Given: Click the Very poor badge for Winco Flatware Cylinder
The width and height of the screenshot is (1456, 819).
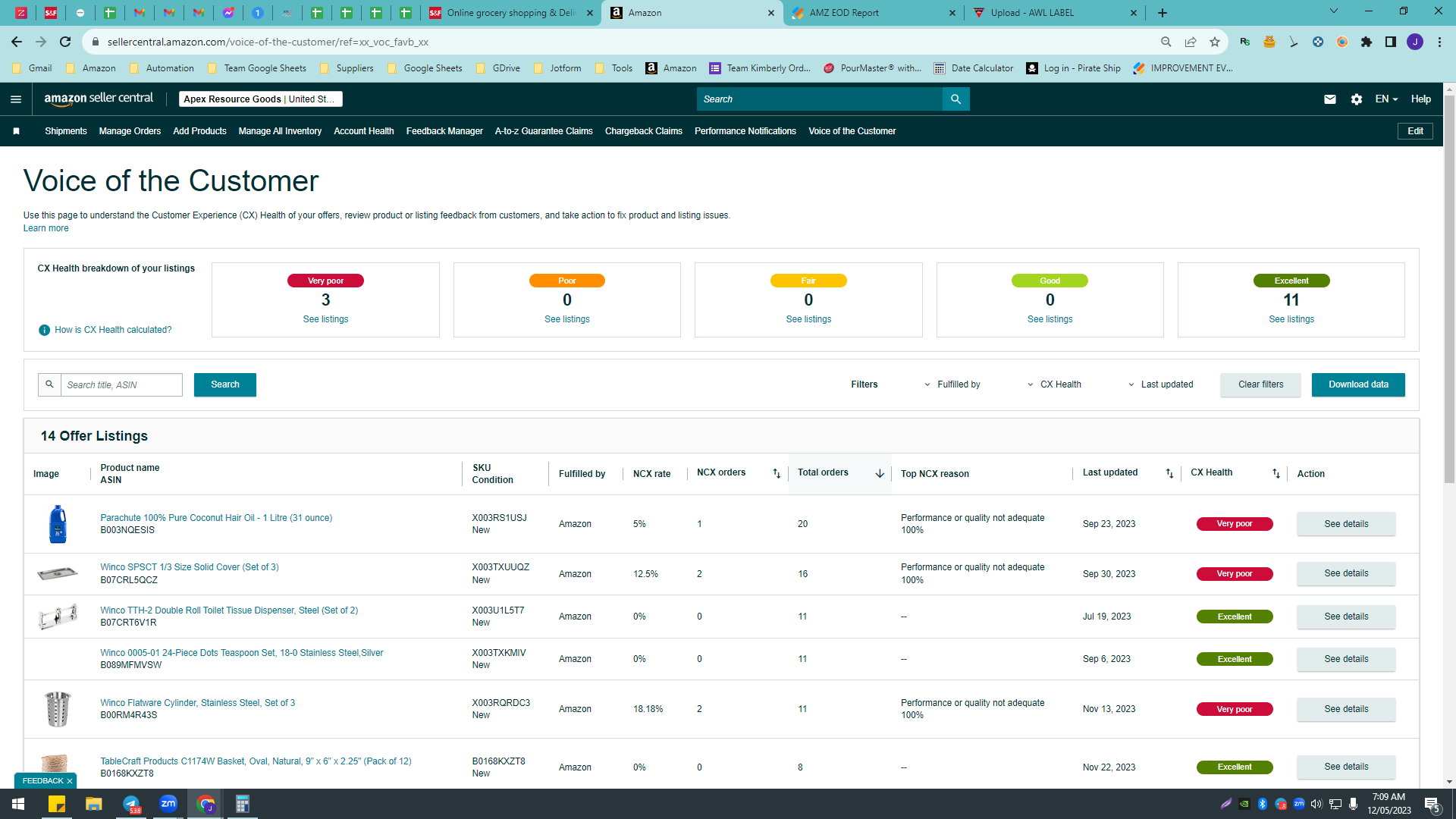Looking at the screenshot, I should (1235, 709).
